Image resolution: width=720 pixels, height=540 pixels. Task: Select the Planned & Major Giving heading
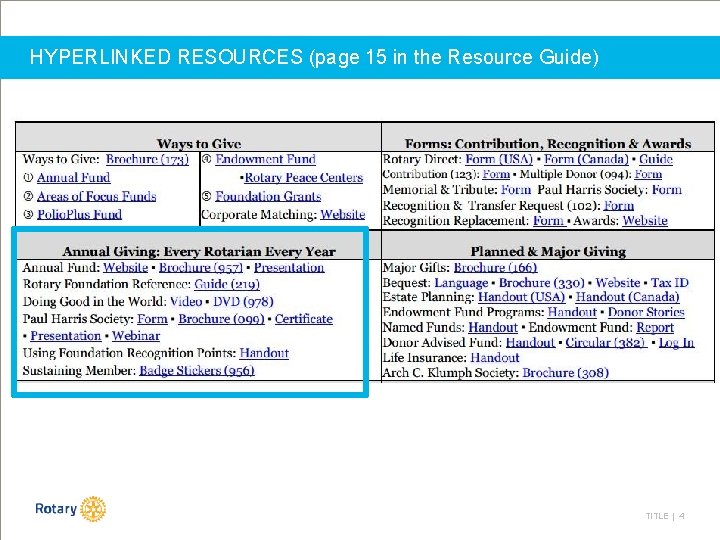(x=548, y=252)
